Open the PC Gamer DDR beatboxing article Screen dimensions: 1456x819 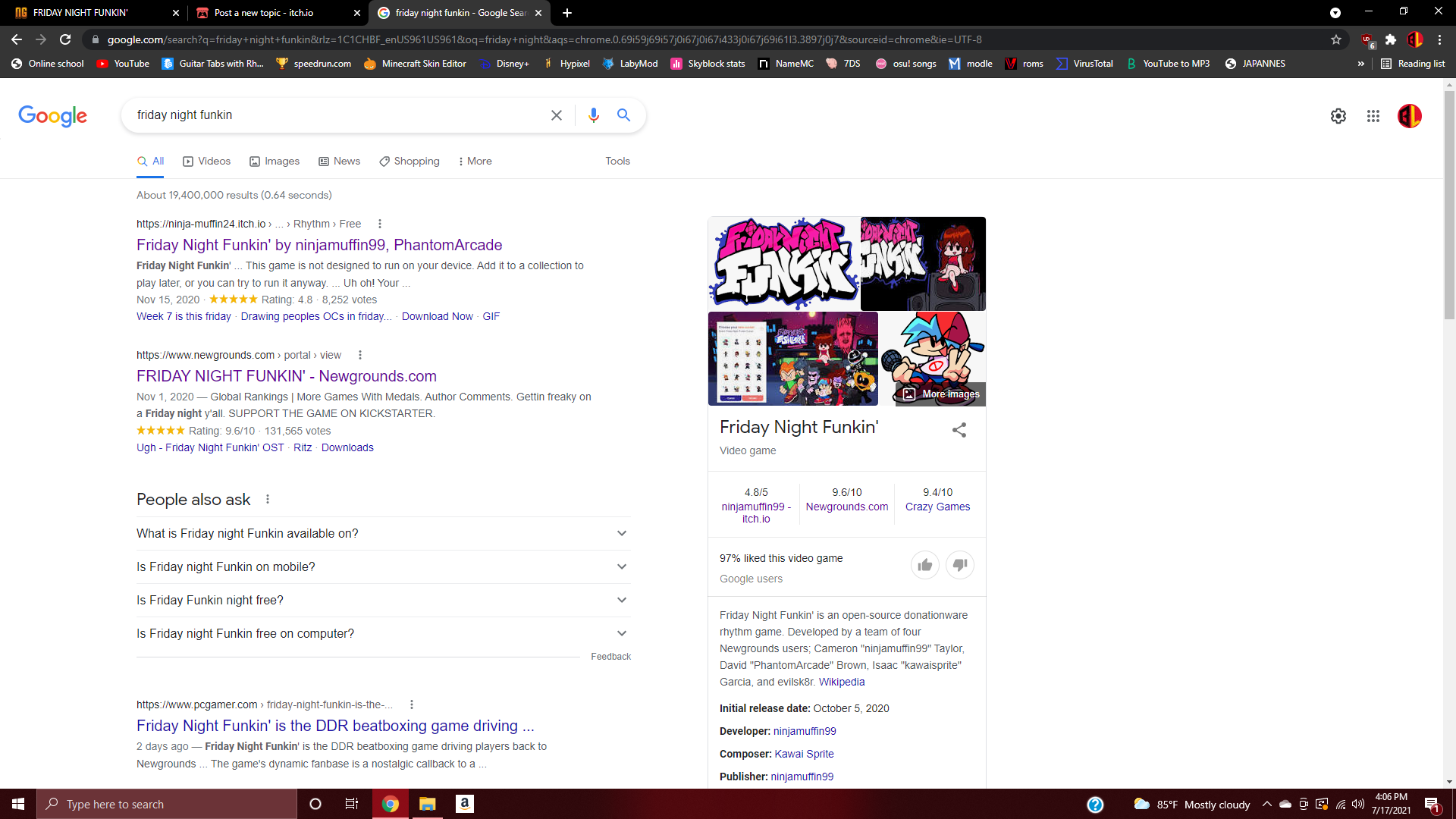tap(335, 726)
